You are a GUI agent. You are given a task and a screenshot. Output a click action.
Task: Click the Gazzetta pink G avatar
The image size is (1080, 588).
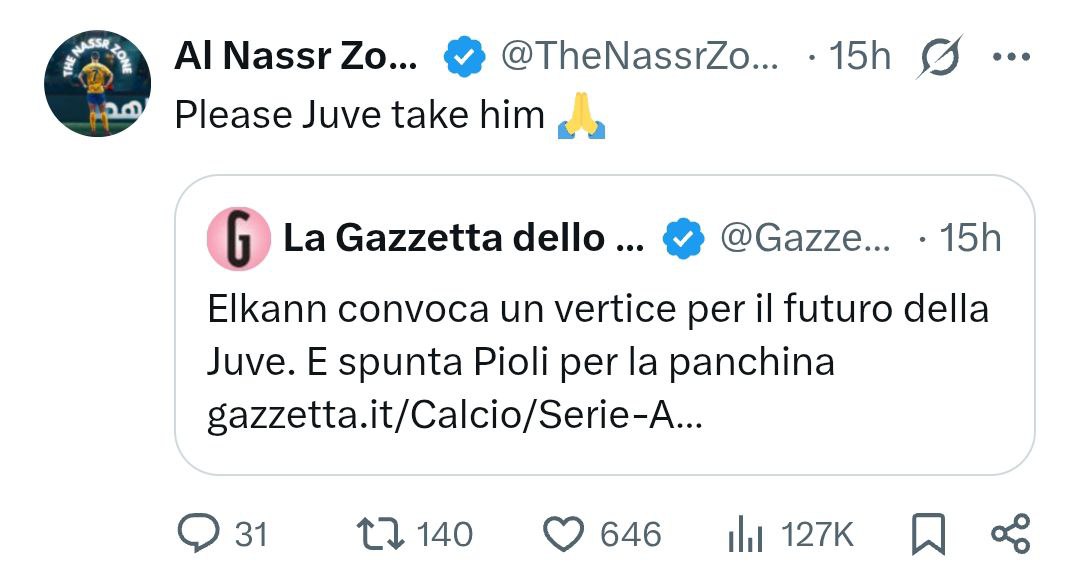pos(238,240)
